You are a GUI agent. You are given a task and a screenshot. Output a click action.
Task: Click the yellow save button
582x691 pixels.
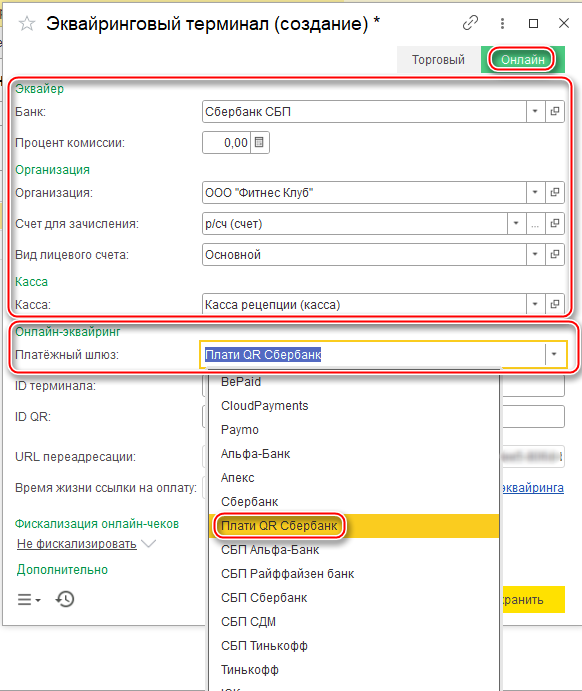533,599
